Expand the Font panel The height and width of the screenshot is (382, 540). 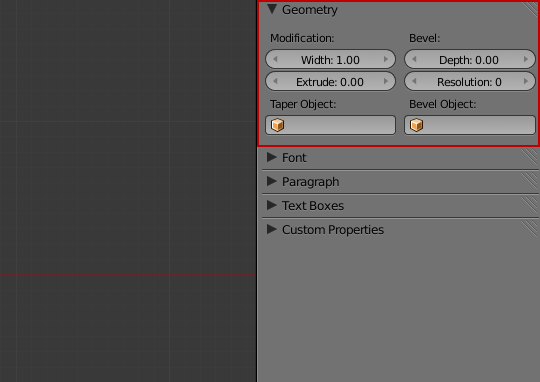pyautogui.click(x=272, y=157)
